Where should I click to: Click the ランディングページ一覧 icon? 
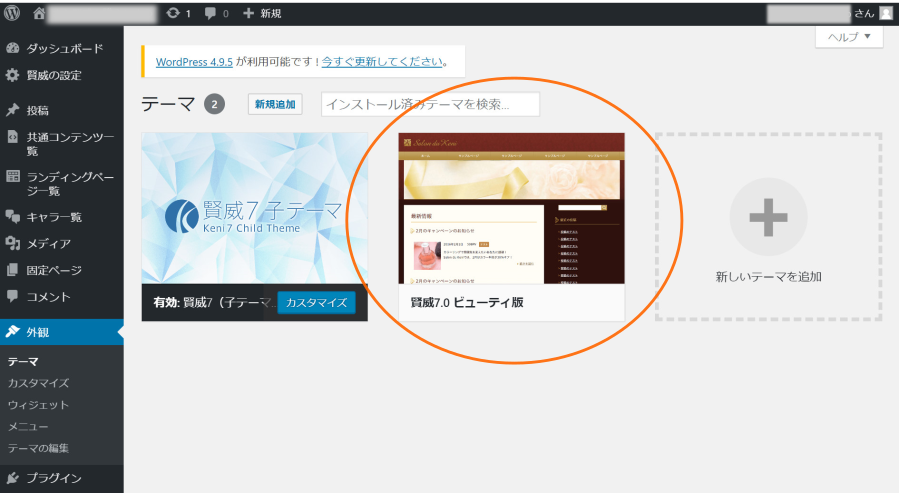13,177
